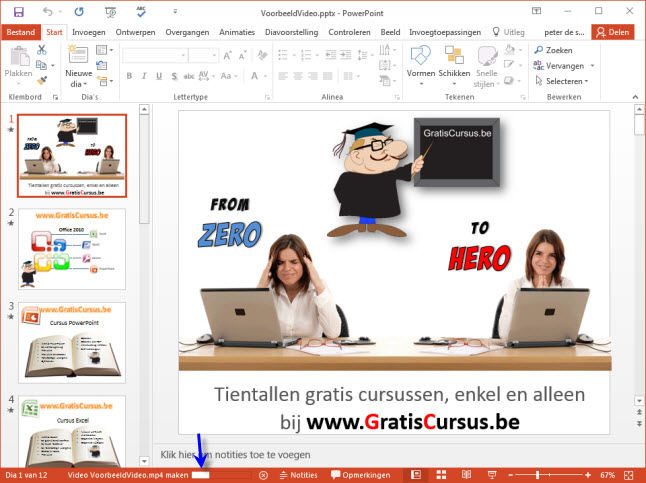The image size is (646, 483).
Task: Switch to the Diavoorstelling tab
Action: coord(292,32)
